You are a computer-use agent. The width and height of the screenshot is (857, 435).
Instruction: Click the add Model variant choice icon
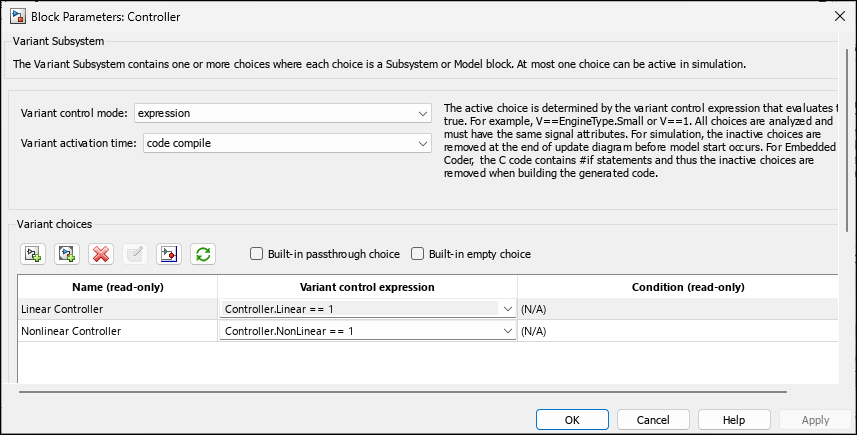pos(67,254)
